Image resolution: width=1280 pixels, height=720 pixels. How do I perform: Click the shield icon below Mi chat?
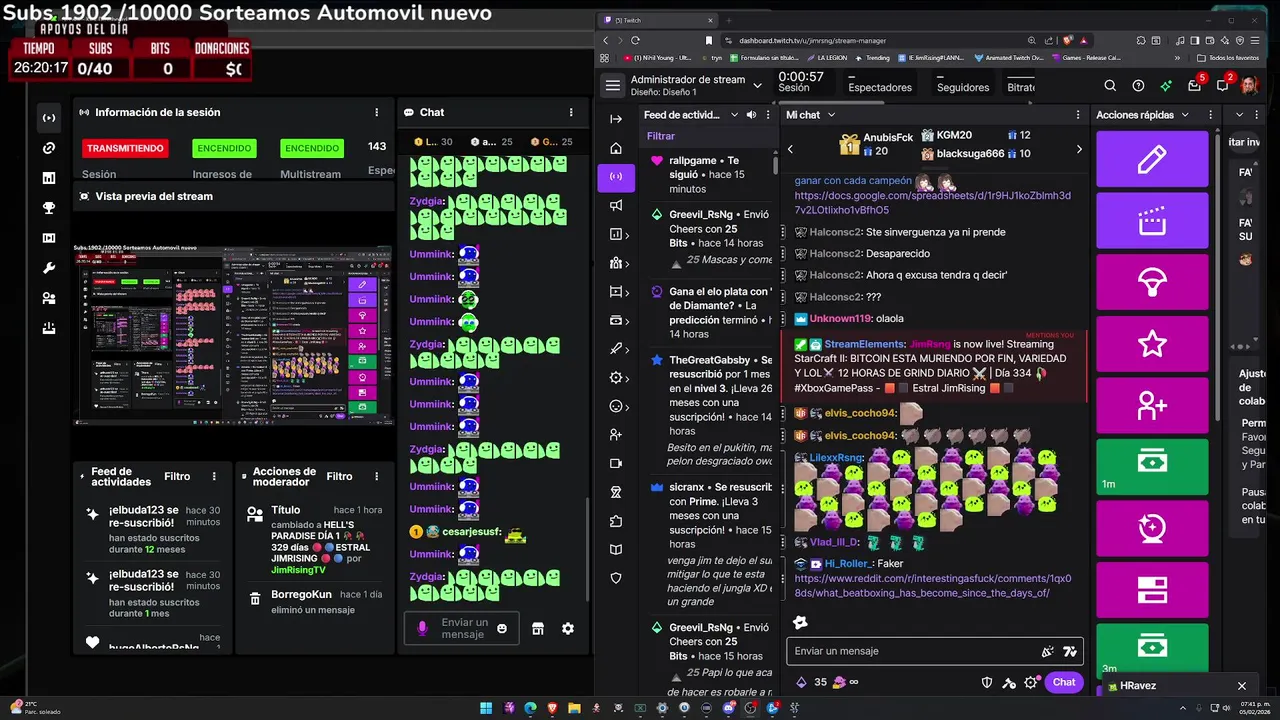(x=987, y=682)
